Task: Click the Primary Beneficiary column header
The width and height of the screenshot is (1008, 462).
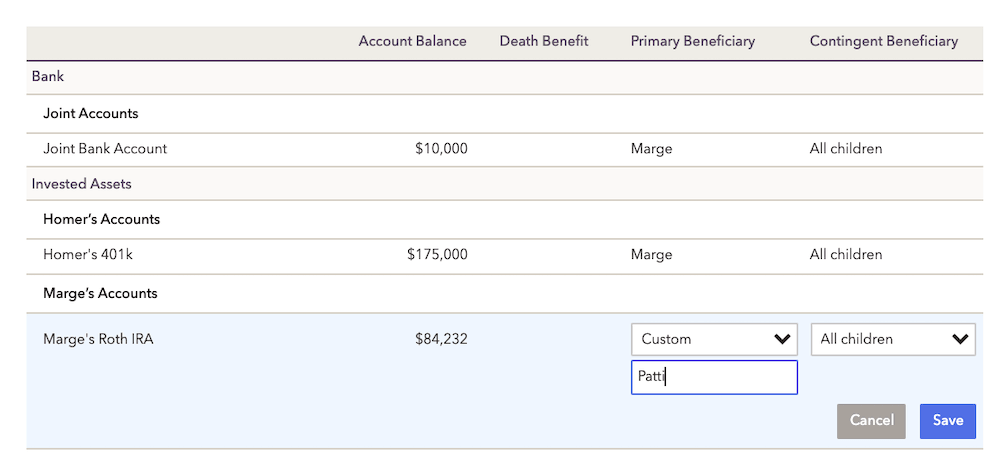Action: [x=692, y=41]
